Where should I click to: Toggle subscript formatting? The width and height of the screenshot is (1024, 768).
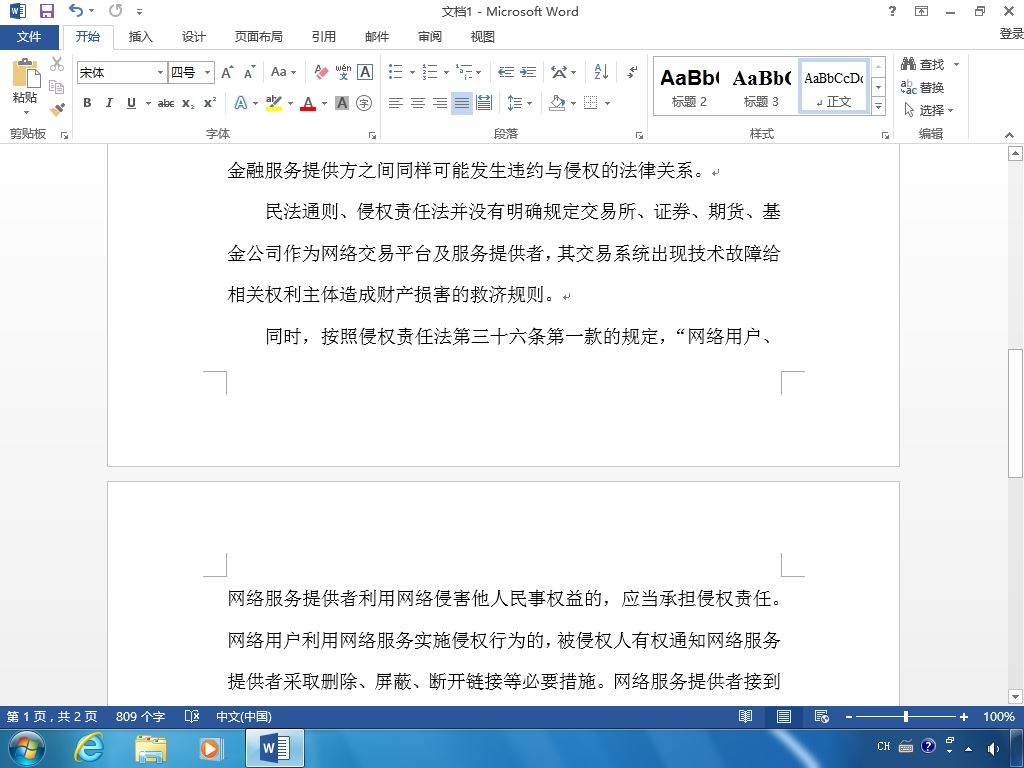coord(188,103)
